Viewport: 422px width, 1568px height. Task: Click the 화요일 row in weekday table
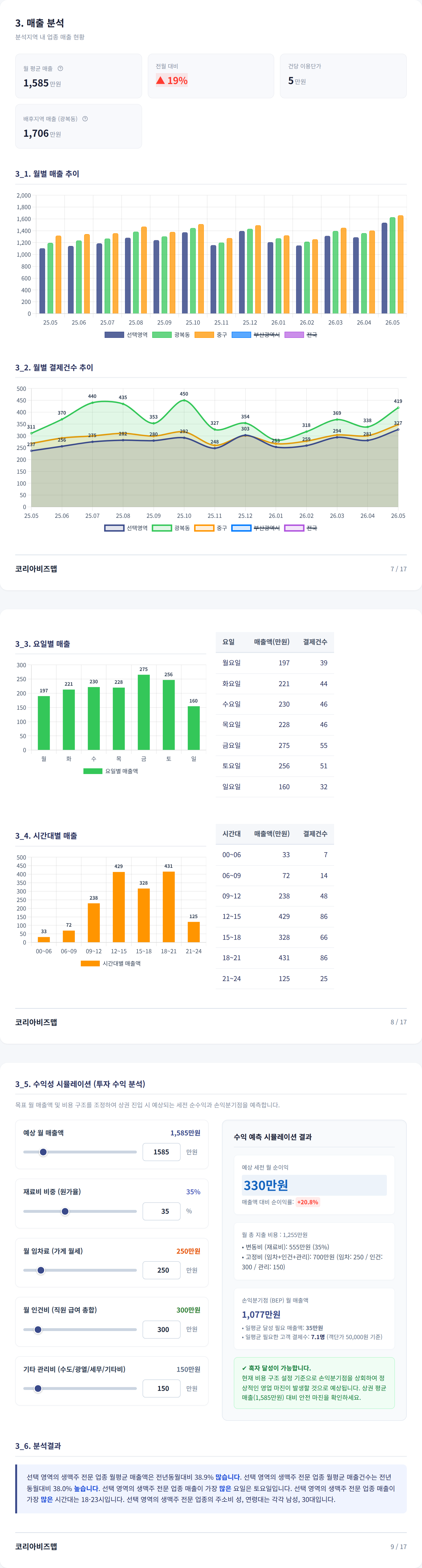pyautogui.click(x=275, y=684)
